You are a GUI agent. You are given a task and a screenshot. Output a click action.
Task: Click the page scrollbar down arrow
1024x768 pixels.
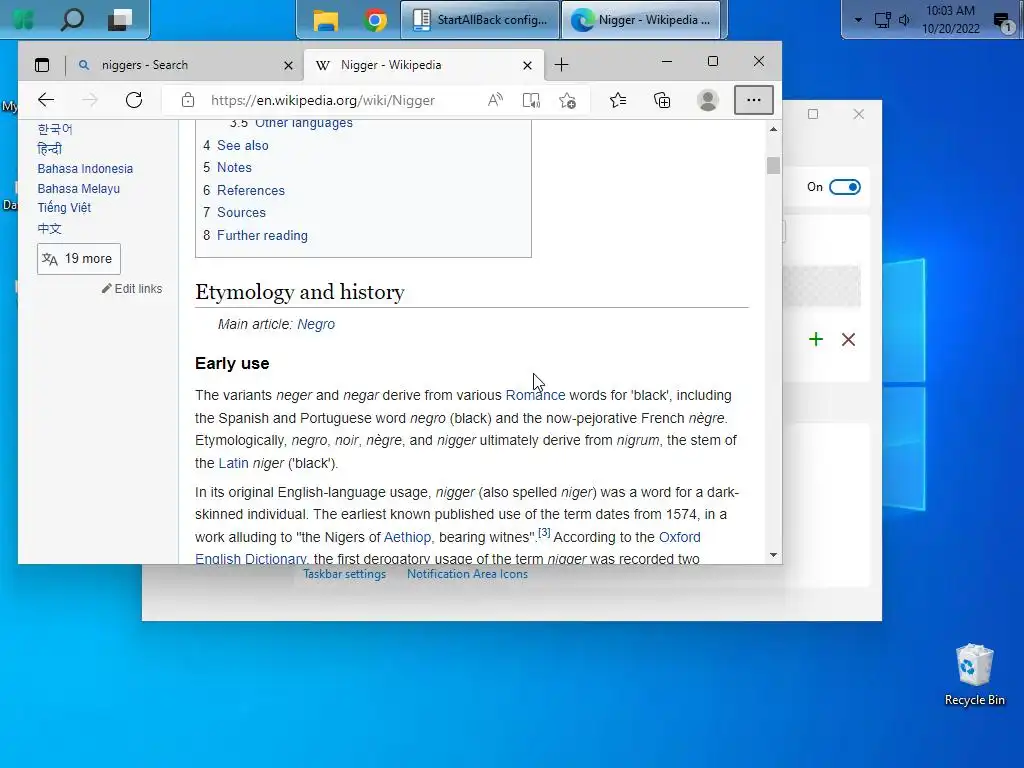(773, 555)
